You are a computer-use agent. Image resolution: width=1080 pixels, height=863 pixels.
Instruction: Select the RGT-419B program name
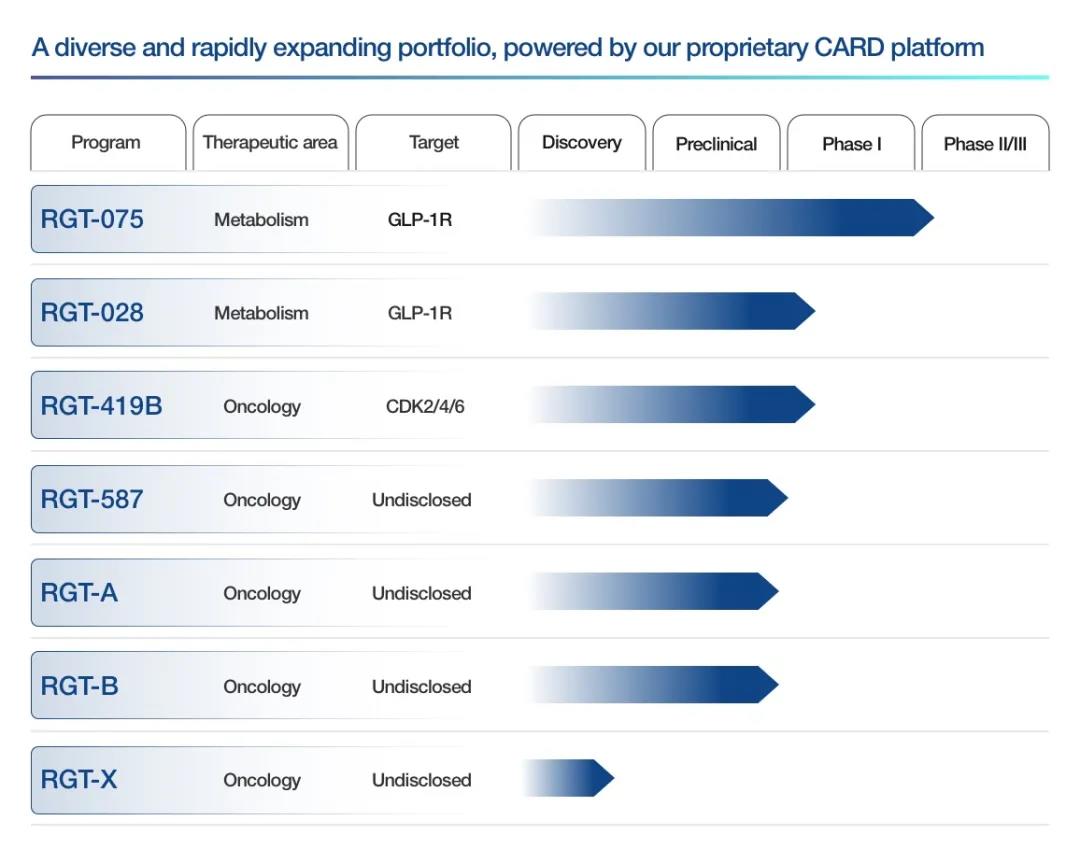pyautogui.click(x=101, y=406)
